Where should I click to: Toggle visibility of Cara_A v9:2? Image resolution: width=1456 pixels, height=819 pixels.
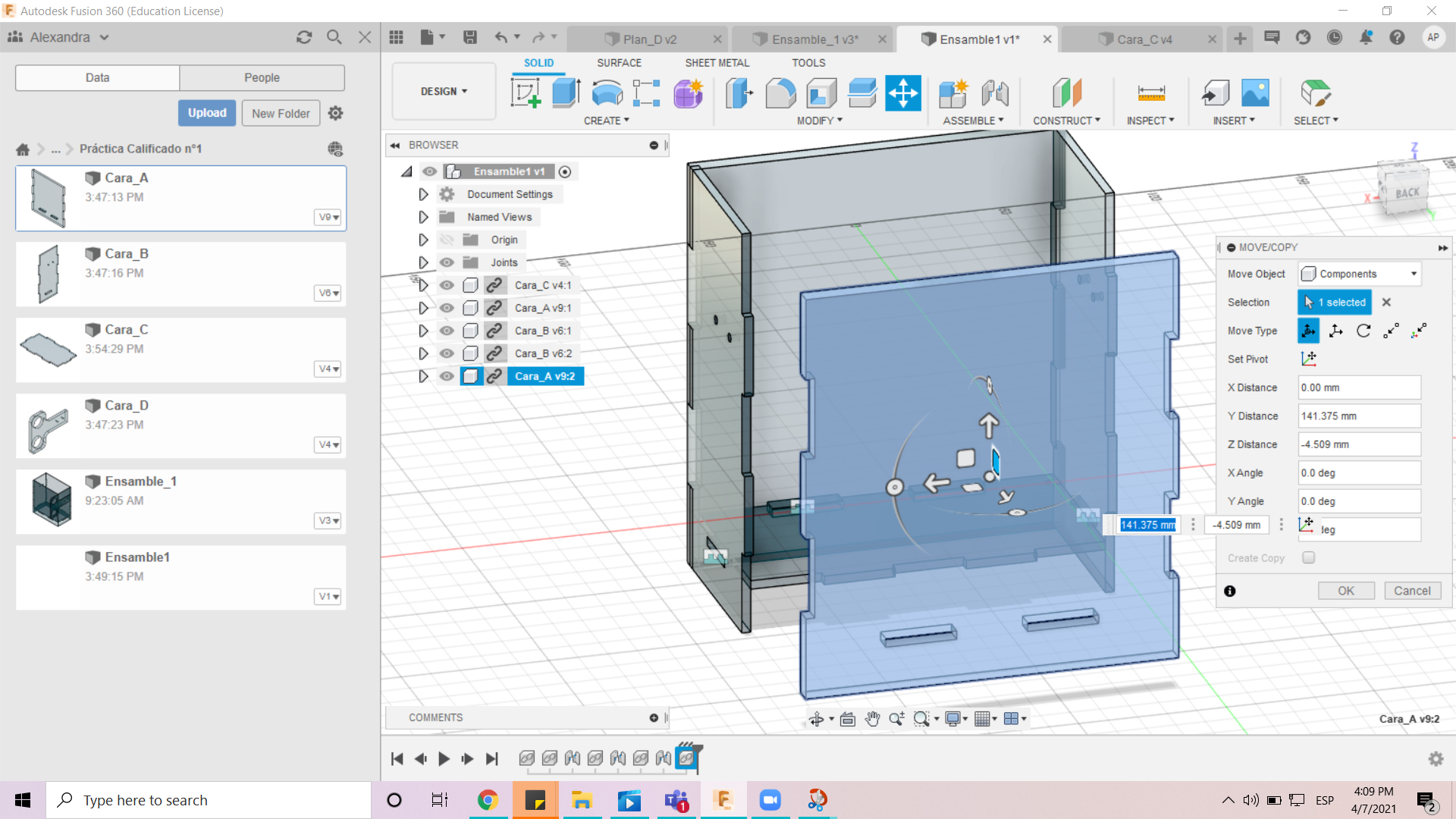pyautogui.click(x=447, y=376)
